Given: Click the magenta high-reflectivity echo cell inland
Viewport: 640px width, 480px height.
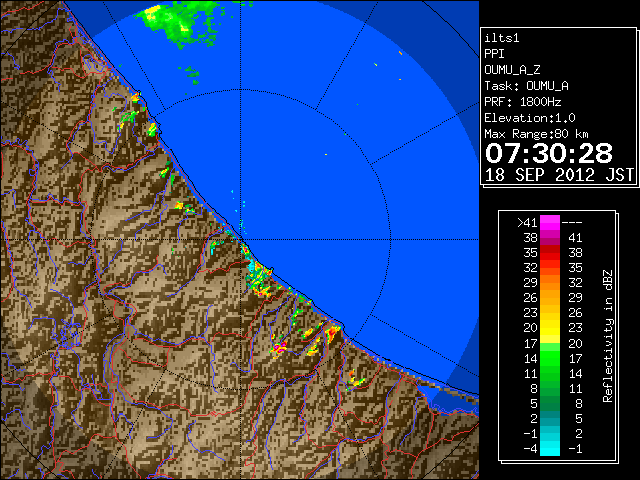Looking at the screenshot, I should coord(280,349).
